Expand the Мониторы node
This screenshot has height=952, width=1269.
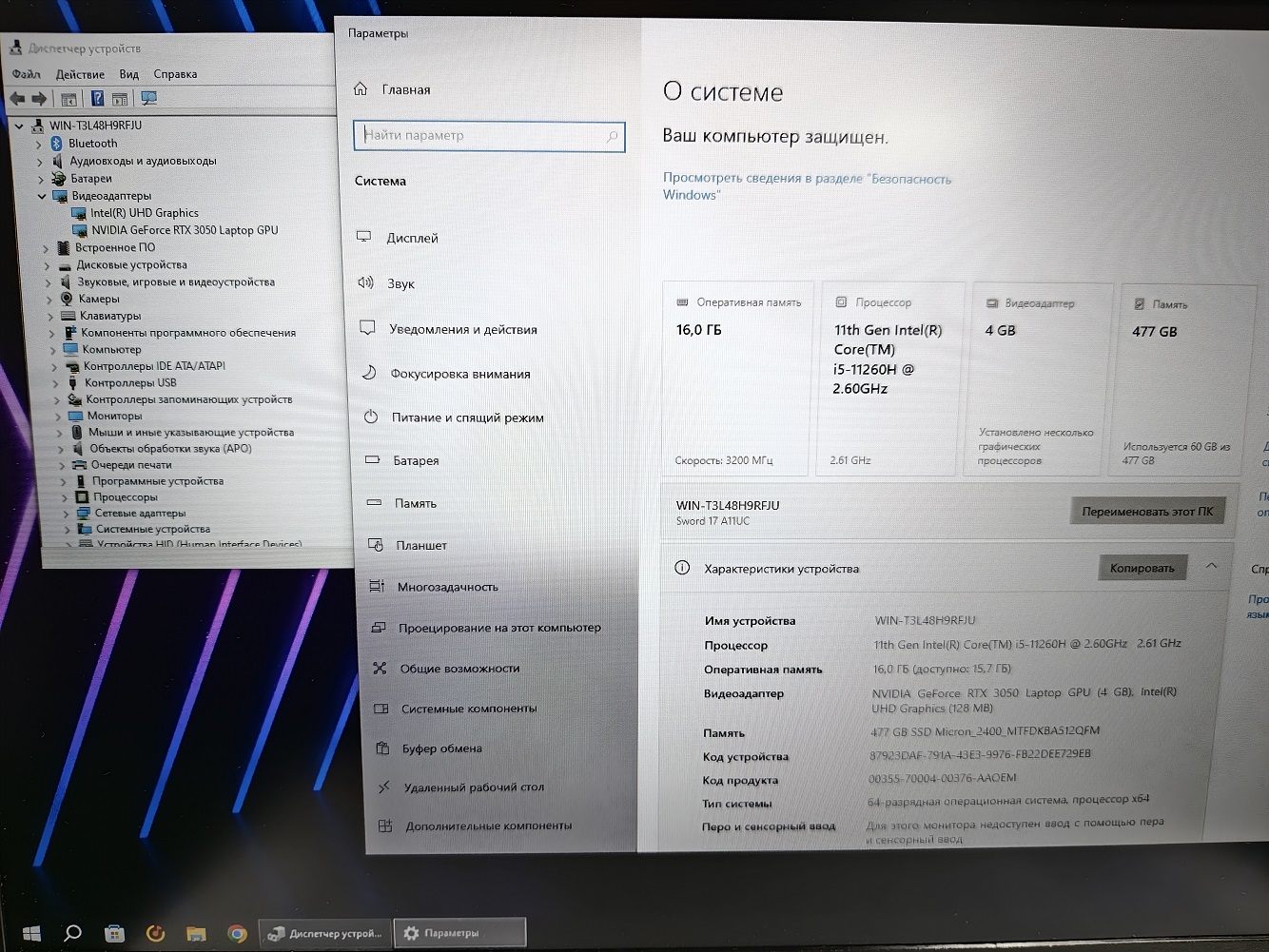[x=58, y=417]
